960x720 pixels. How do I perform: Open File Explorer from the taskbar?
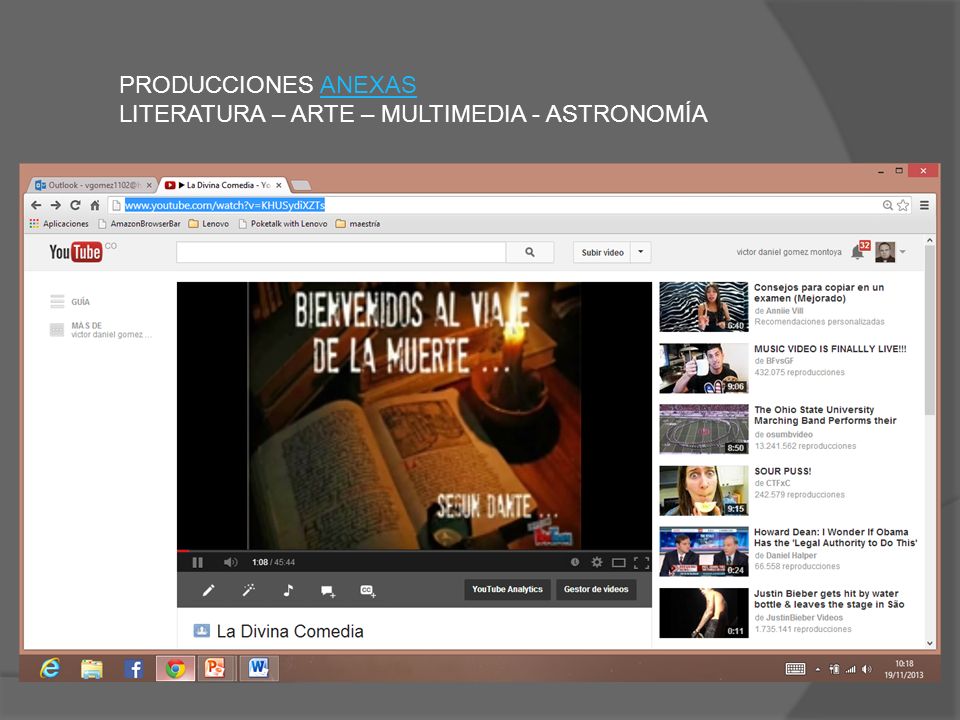(92, 669)
